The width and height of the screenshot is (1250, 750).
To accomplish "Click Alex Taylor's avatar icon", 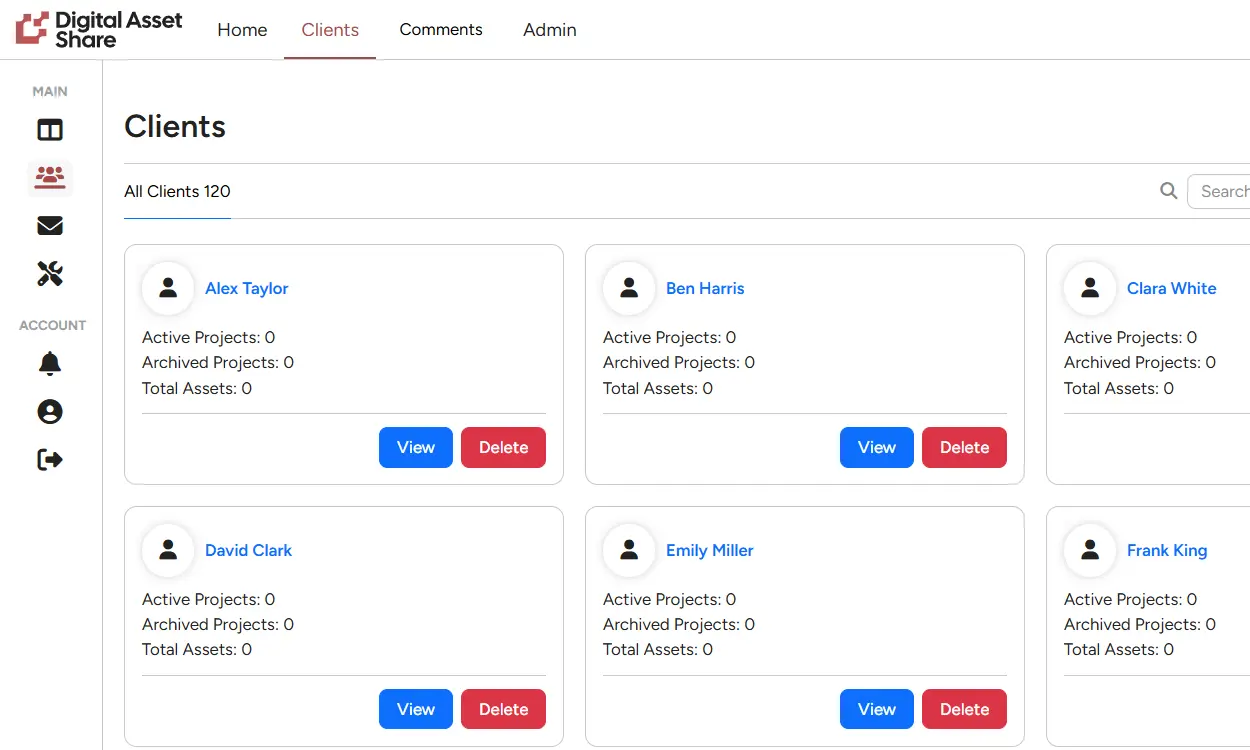I will (x=168, y=288).
